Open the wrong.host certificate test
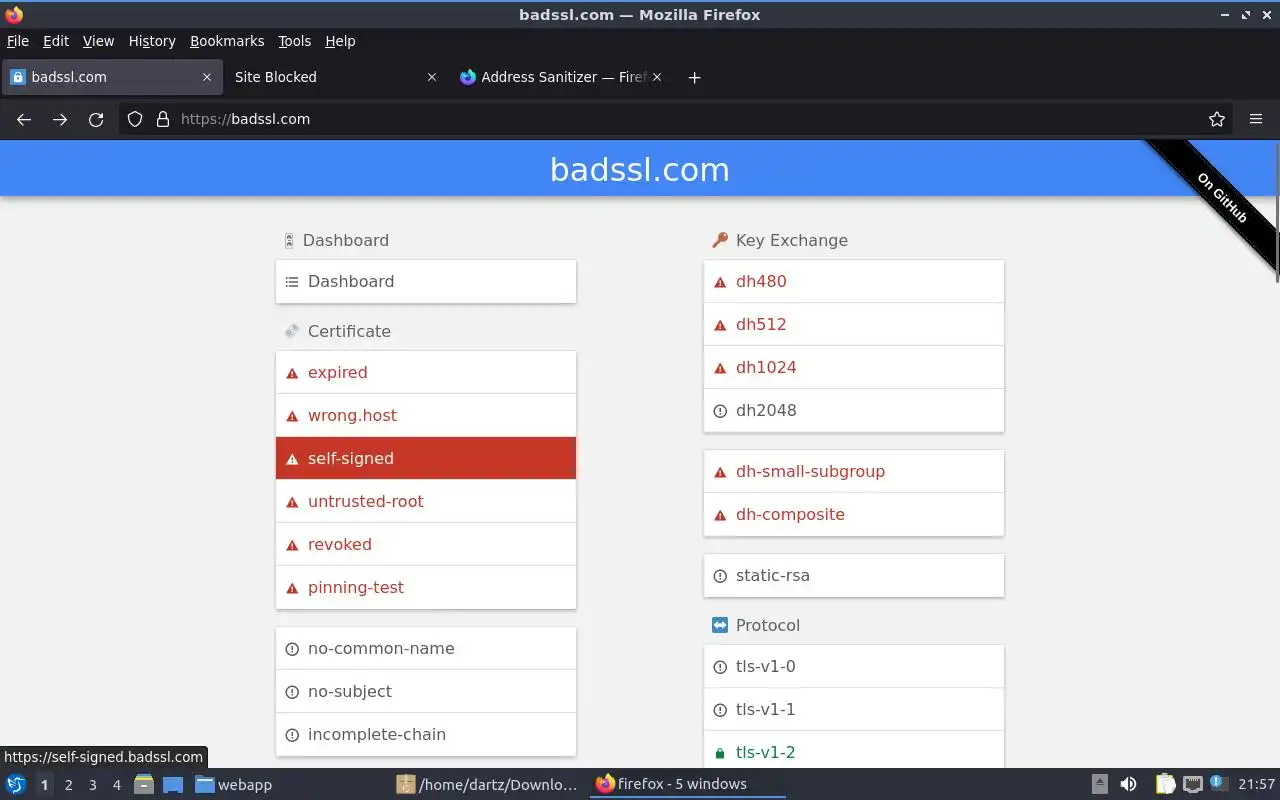The height and width of the screenshot is (800, 1280). click(426, 416)
